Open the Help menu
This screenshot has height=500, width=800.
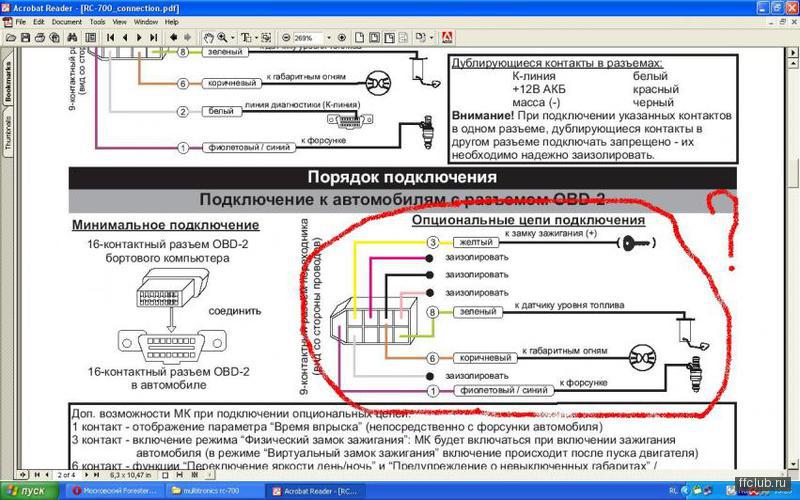[171, 22]
